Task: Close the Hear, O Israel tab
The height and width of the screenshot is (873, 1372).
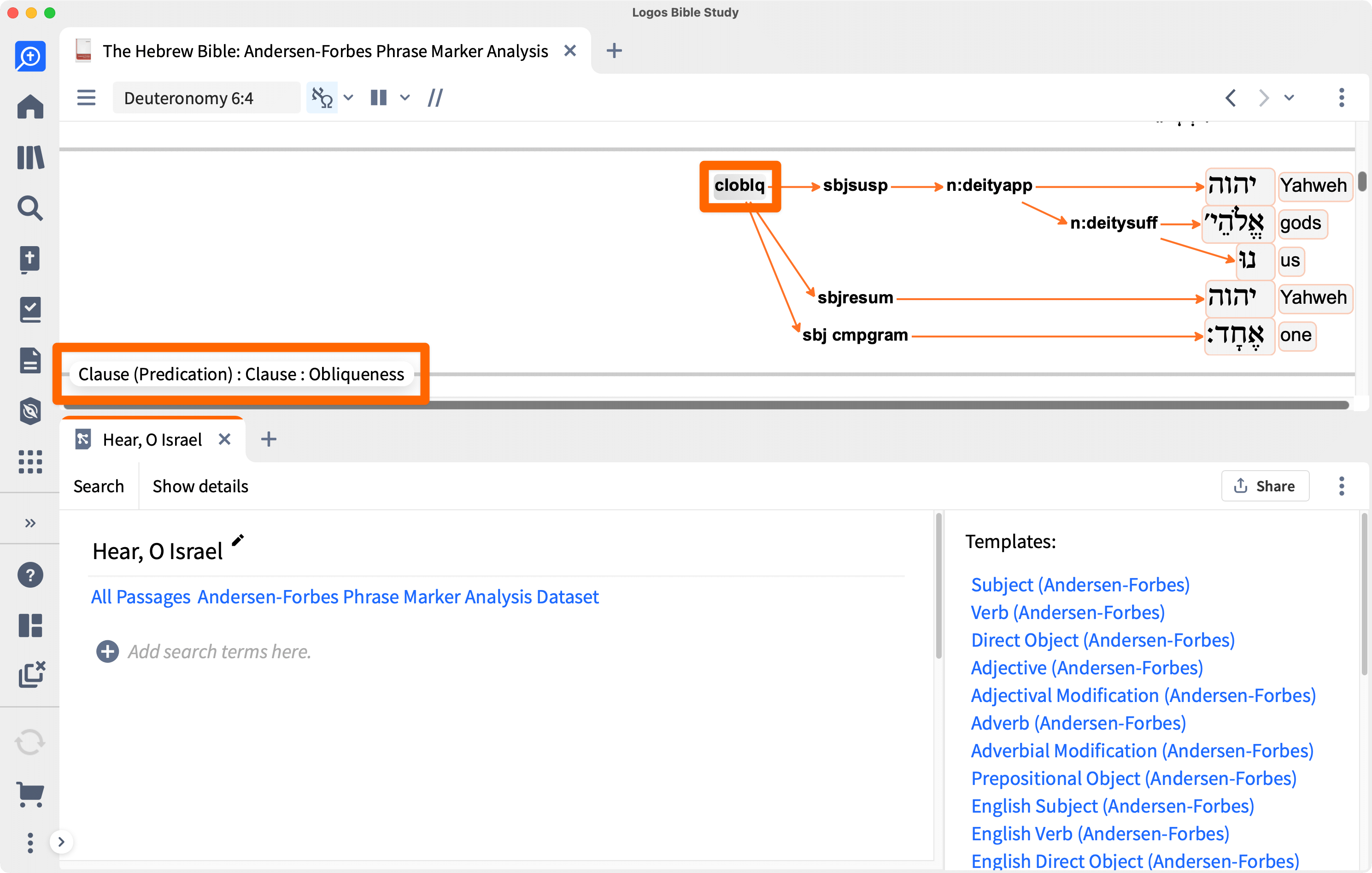Action: (x=224, y=439)
